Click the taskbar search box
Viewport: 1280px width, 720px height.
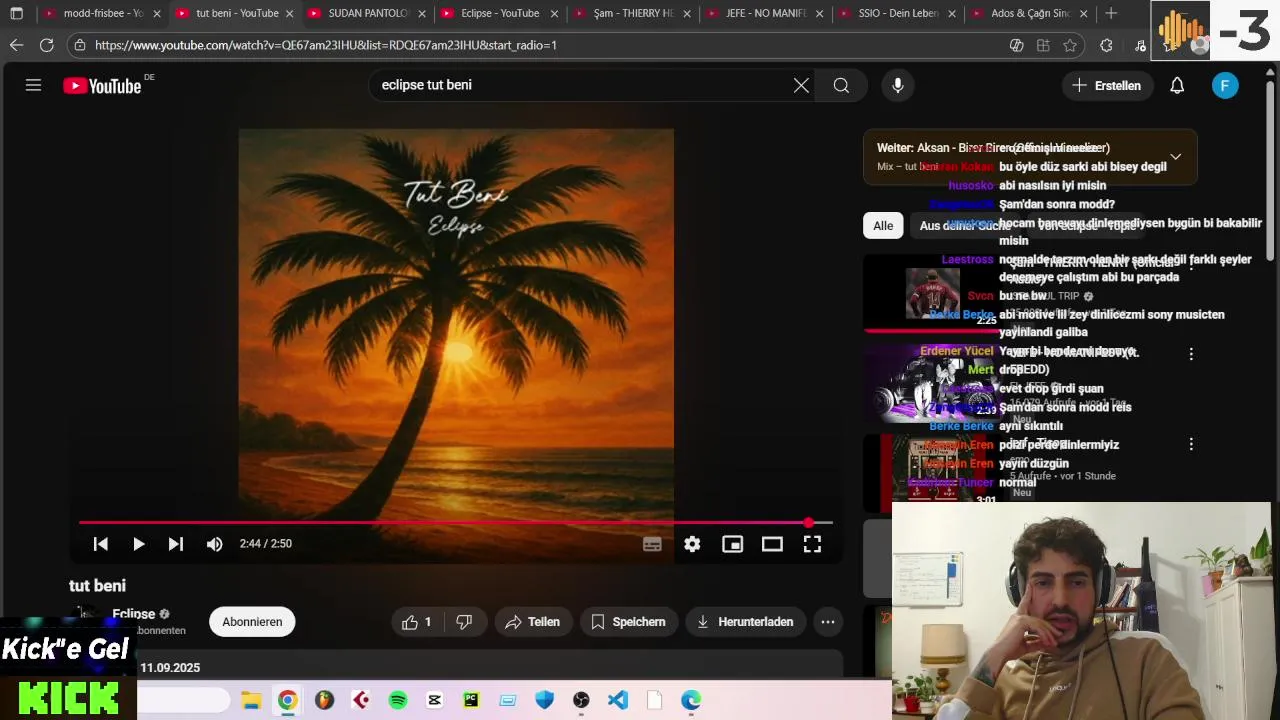tap(183, 700)
